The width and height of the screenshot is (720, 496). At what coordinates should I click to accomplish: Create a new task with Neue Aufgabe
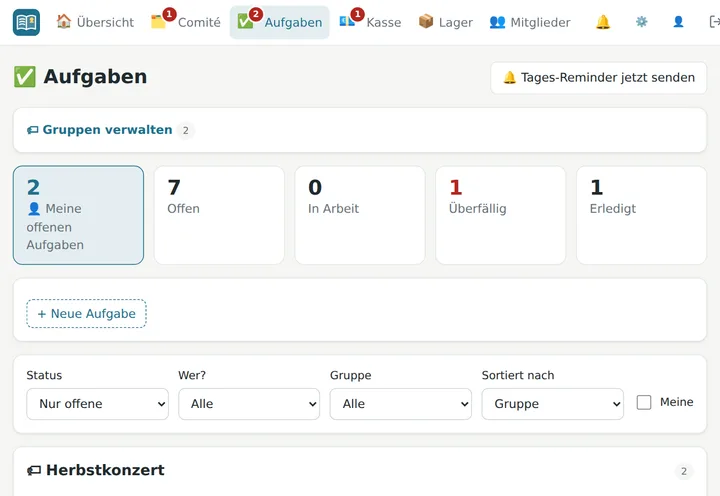(86, 314)
